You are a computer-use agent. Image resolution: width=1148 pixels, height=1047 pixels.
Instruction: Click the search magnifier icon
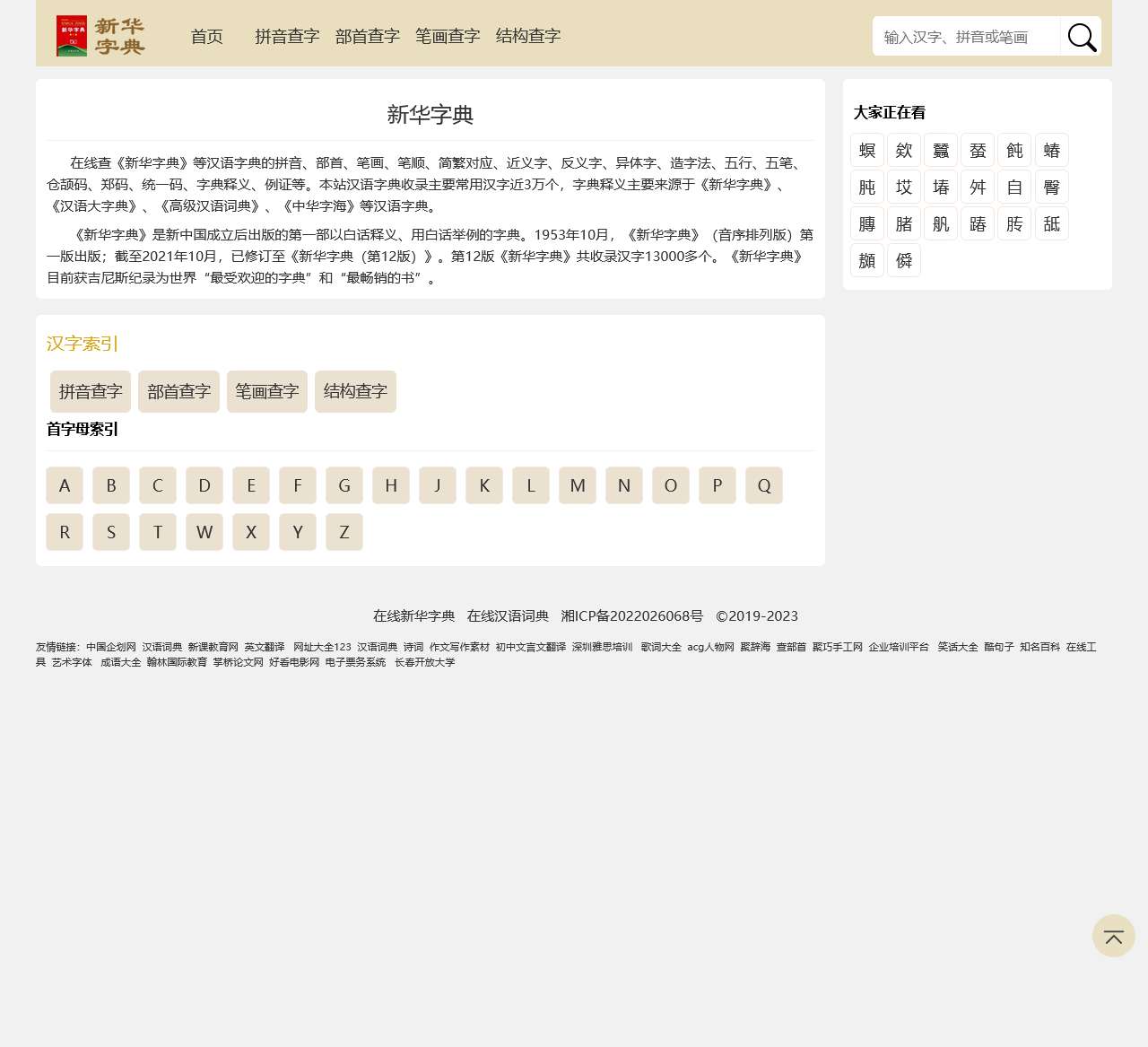(x=1082, y=36)
